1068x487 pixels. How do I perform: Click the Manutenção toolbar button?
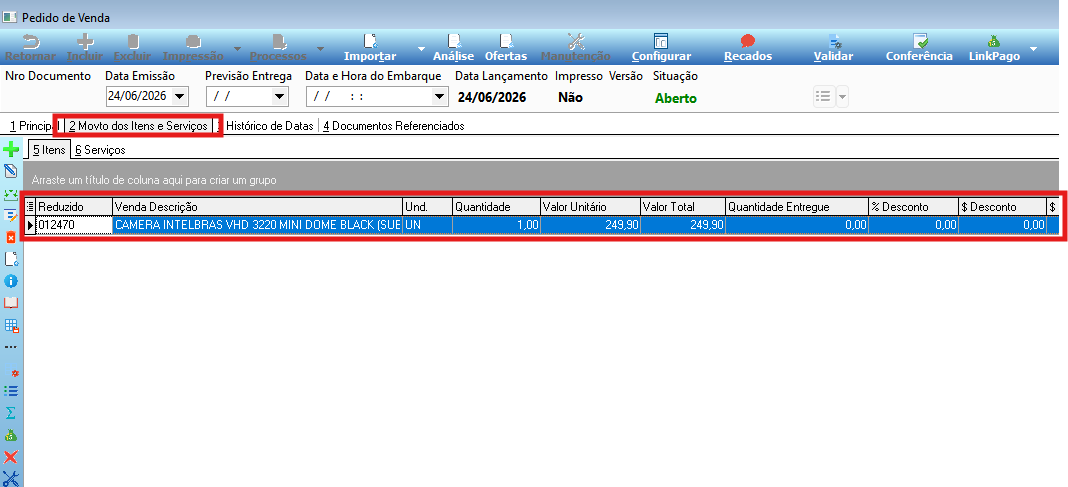[x=576, y=48]
